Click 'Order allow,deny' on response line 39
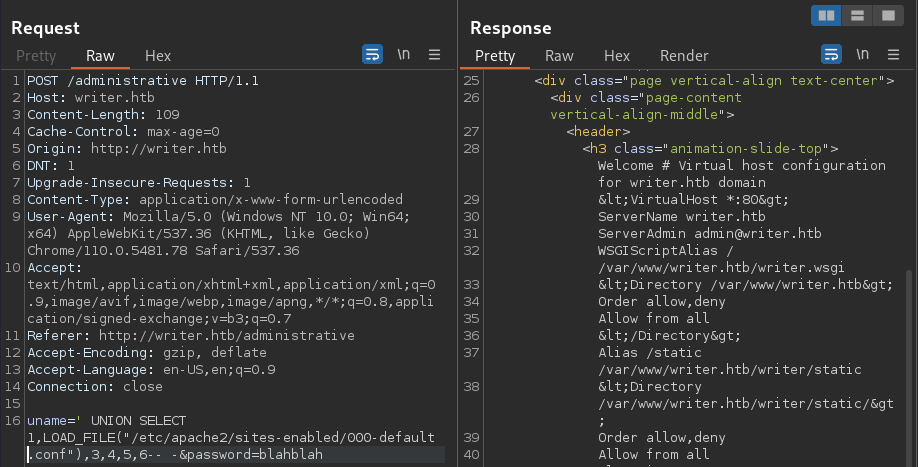Viewport: 918px width, 467px height. (662, 438)
